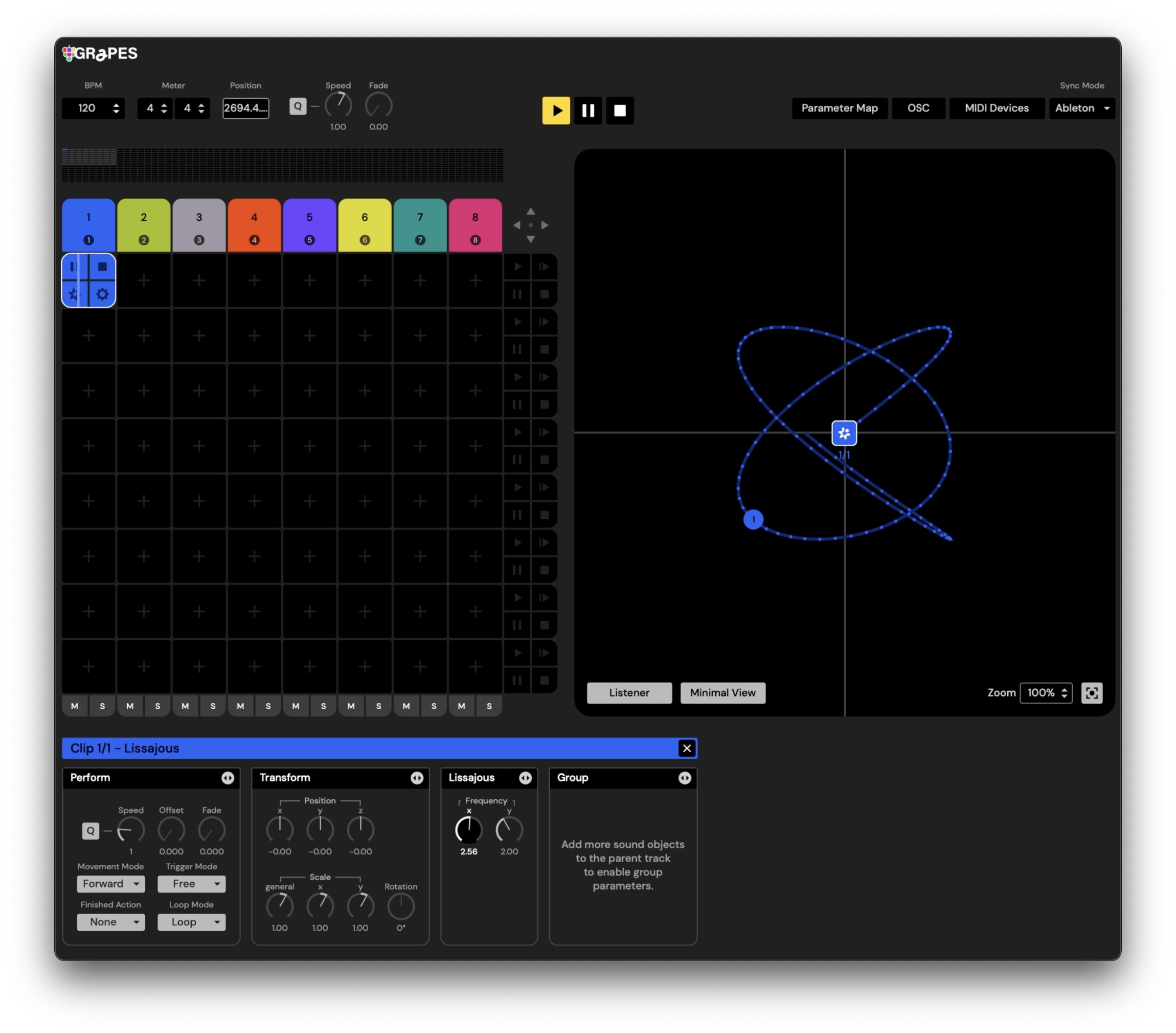Open gear settings in clip 1/1 cell

coord(102,294)
